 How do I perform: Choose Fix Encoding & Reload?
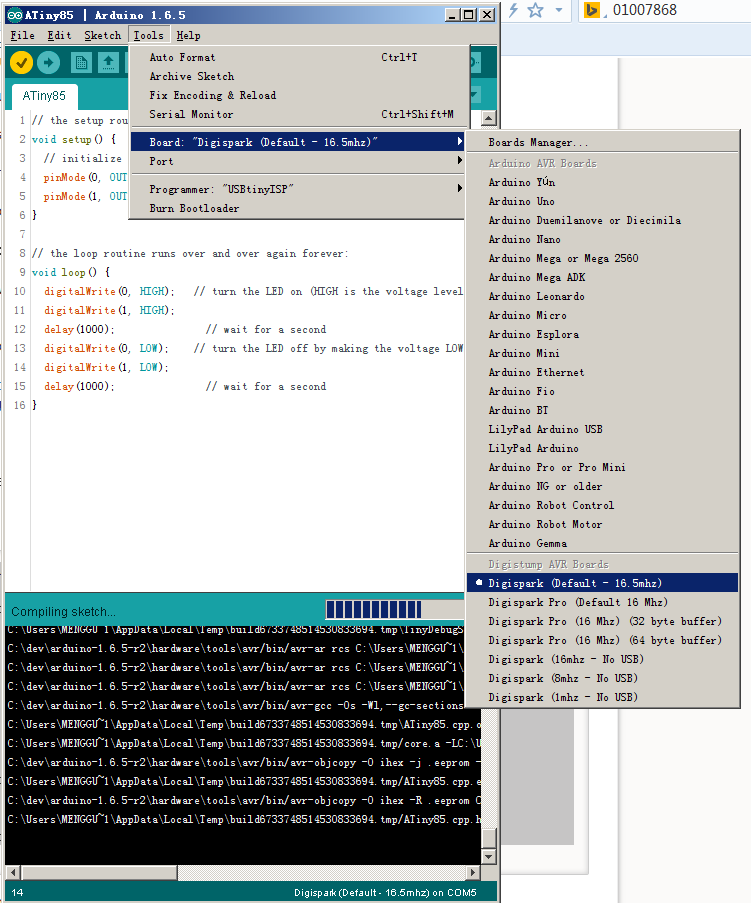point(297,95)
